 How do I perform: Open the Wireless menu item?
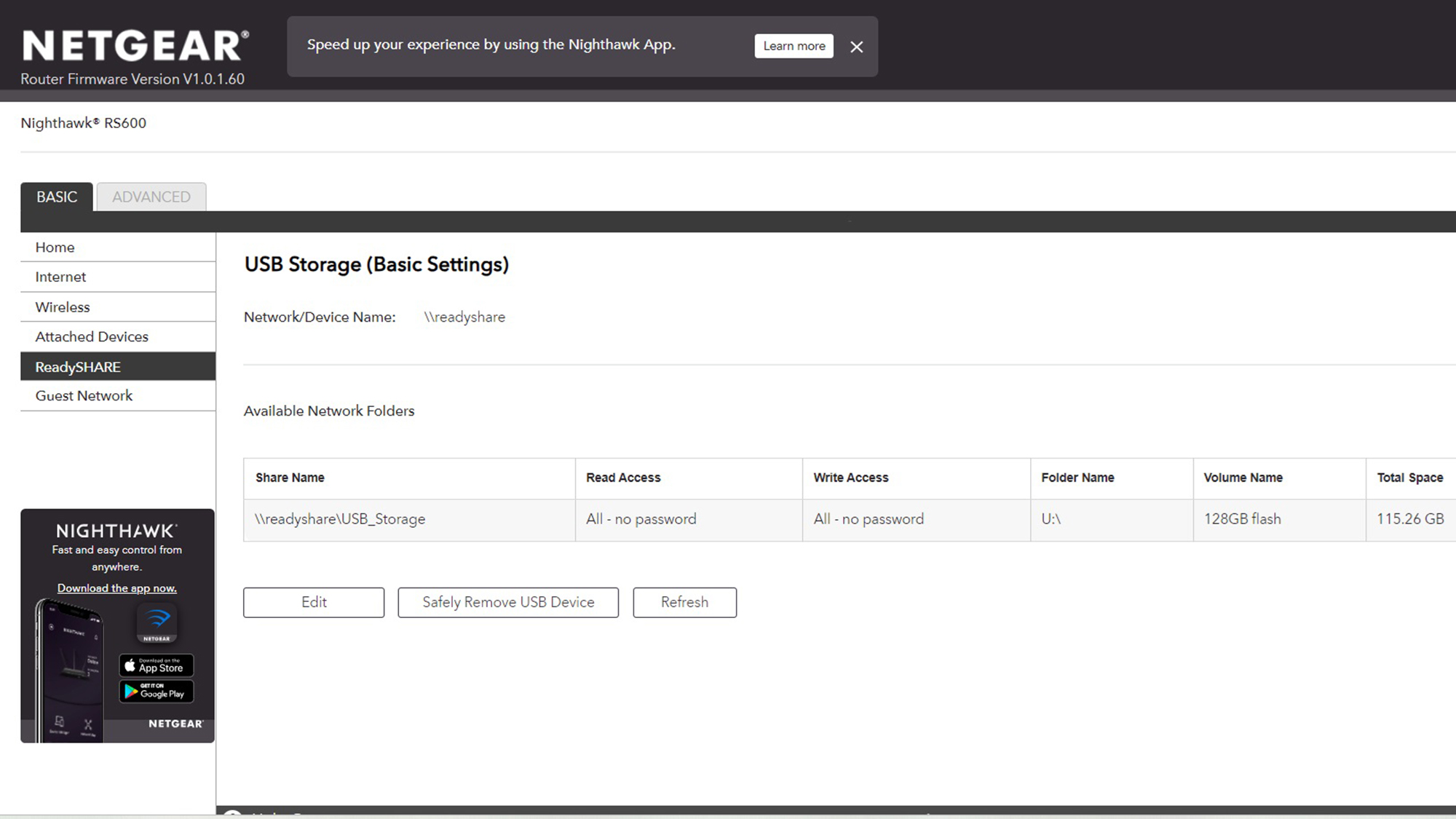click(63, 307)
